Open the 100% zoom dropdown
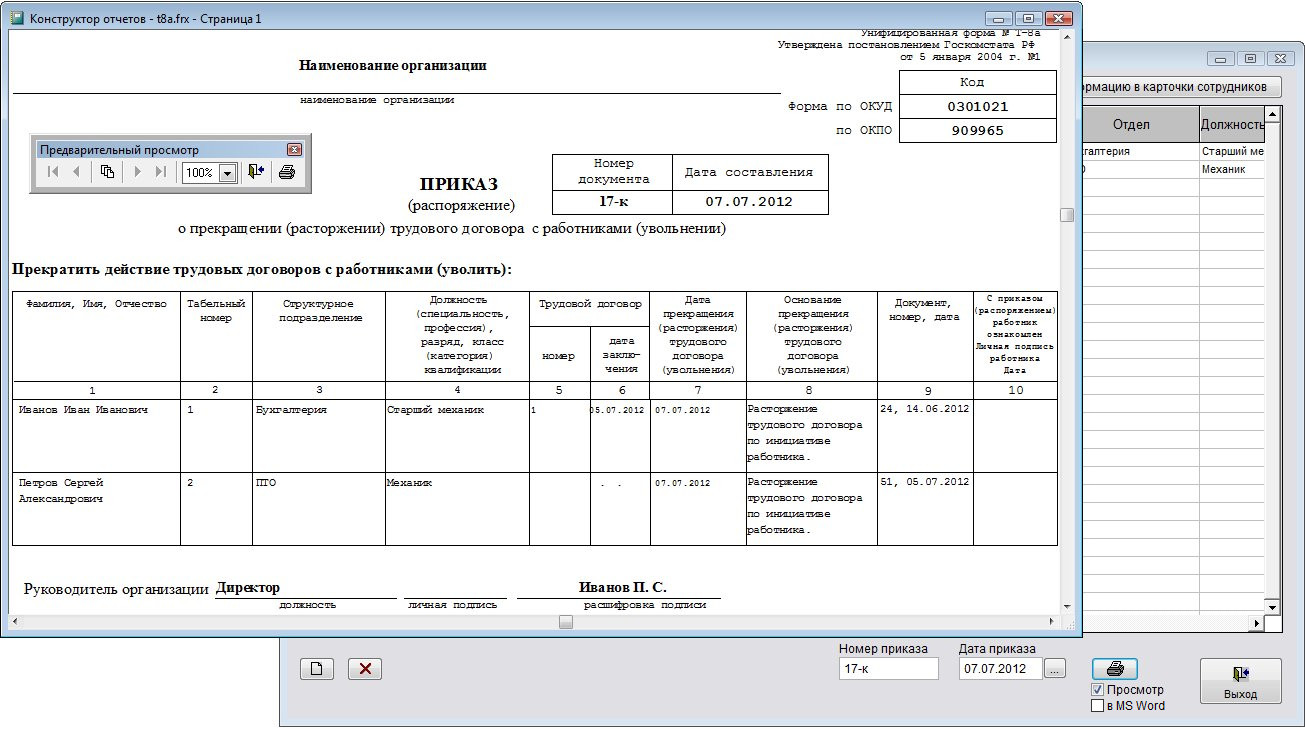Image resolution: width=1305 pixels, height=729 pixels. (227, 173)
